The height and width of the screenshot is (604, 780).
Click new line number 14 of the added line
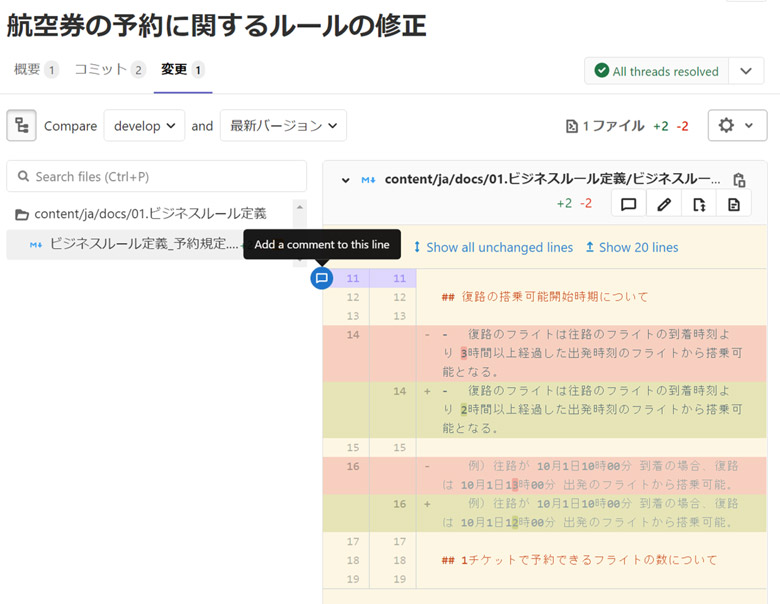pyautogui.click(x=399, y=391)
